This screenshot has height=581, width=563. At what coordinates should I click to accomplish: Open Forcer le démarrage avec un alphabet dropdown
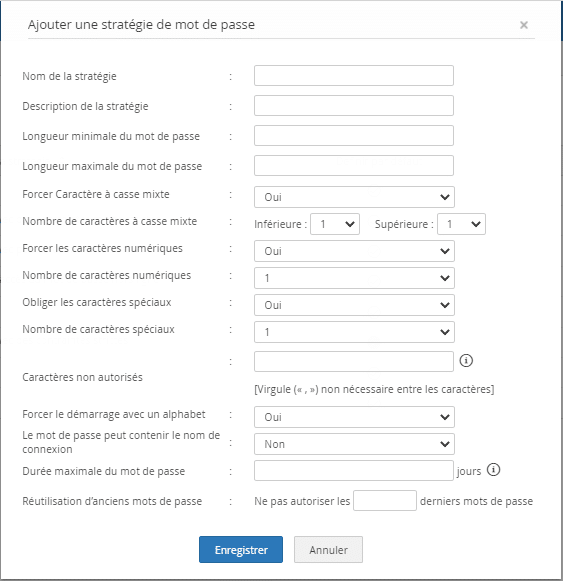354,417
